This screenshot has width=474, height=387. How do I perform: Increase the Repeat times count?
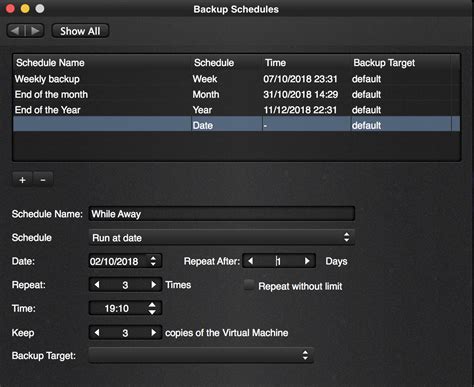click(153, 285)
